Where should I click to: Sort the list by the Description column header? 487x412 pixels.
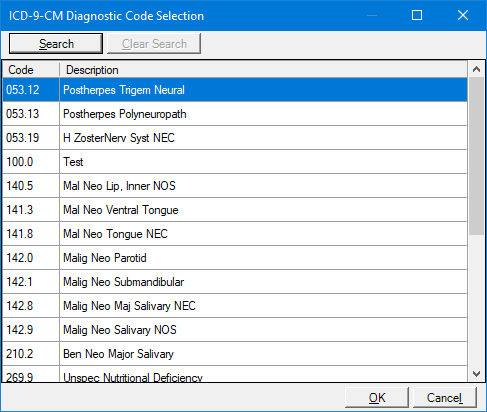pos(263,70)
